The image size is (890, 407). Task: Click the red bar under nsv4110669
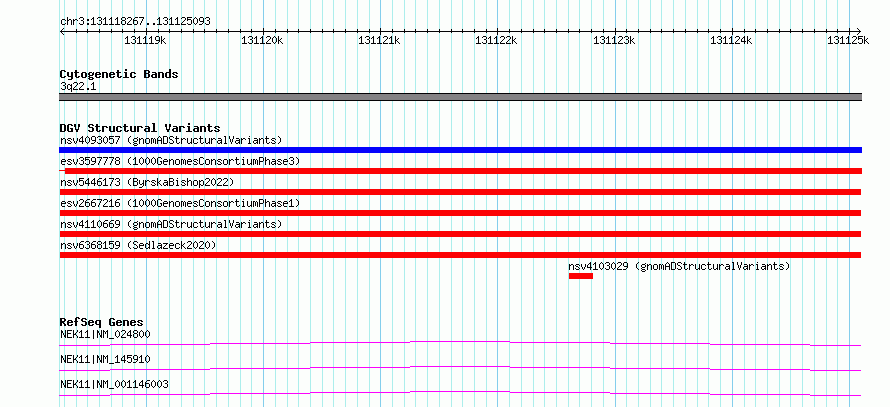click(x=460, y=234)
